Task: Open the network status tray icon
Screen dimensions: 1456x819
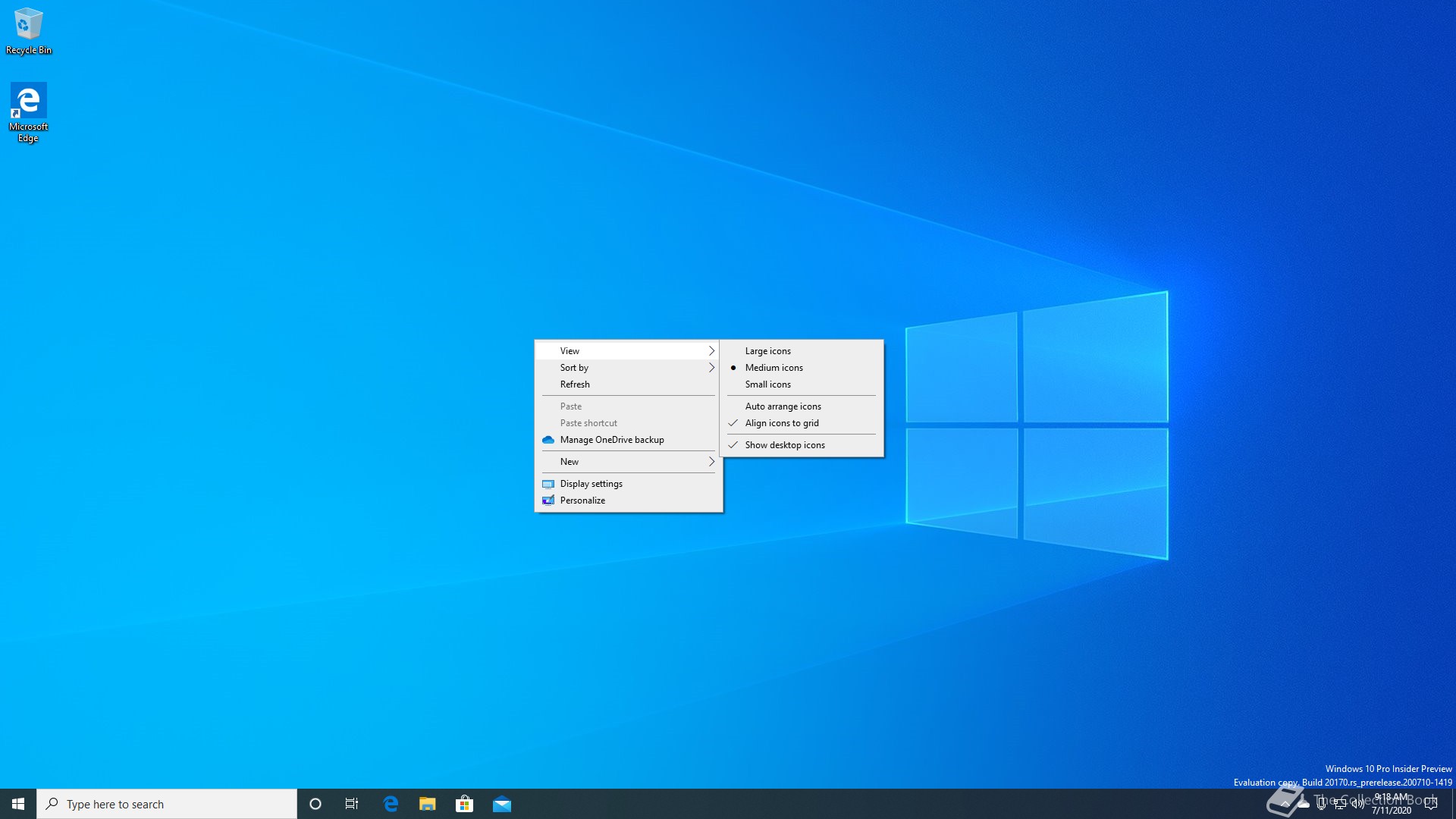Action: pyautogui.click(x=1340, y=804)
